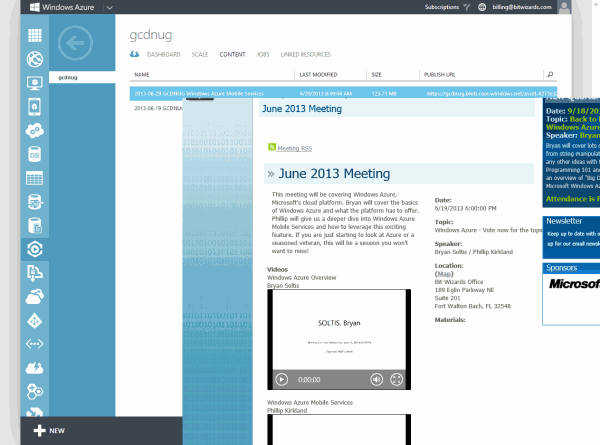Screen dimensions: 600x445
Task: Click the Windows Azure logo
Action: click(x=62, y=7)
